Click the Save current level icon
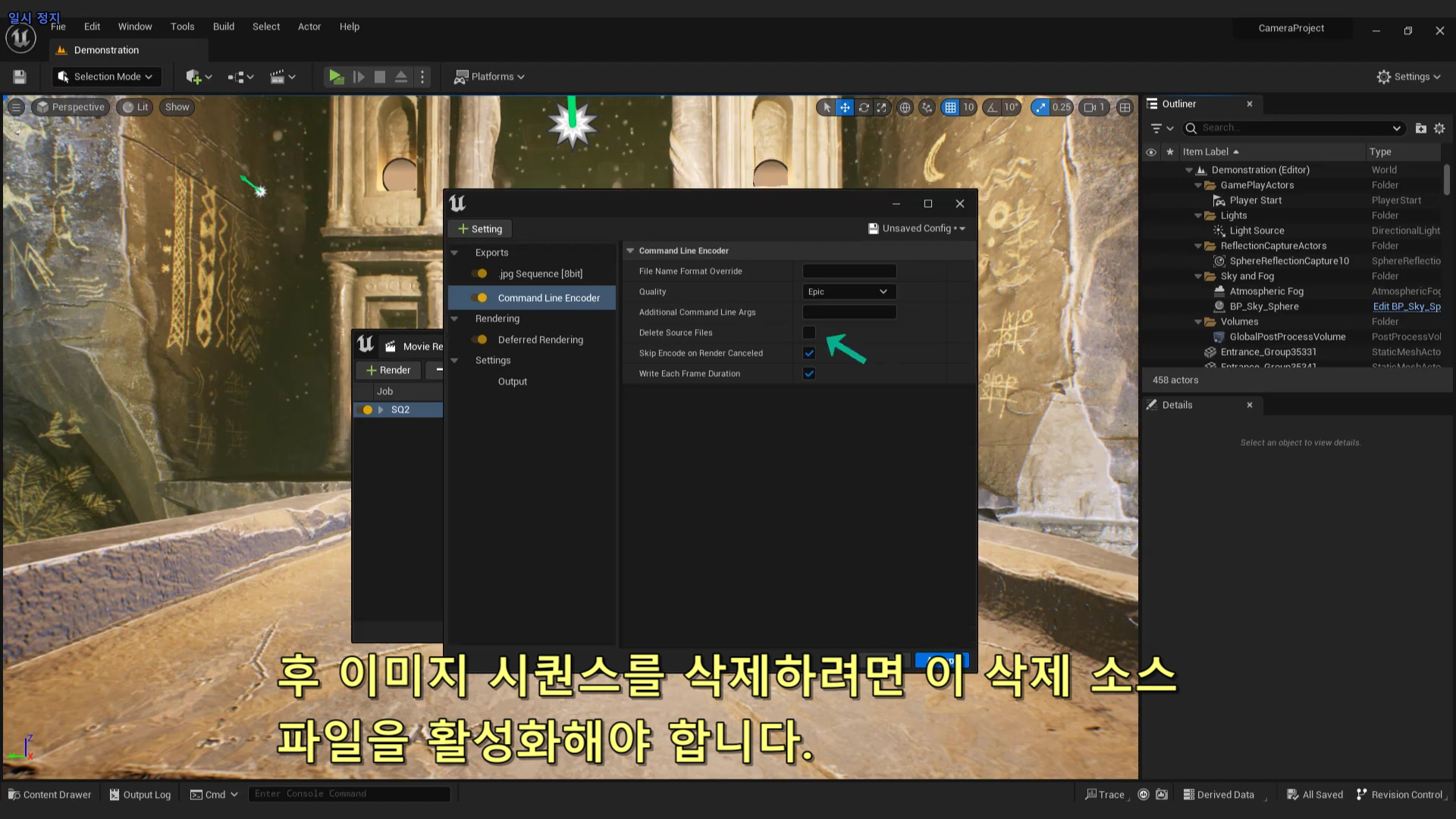1456x819 pixels. pyautogui.click(x=20, y=77)
